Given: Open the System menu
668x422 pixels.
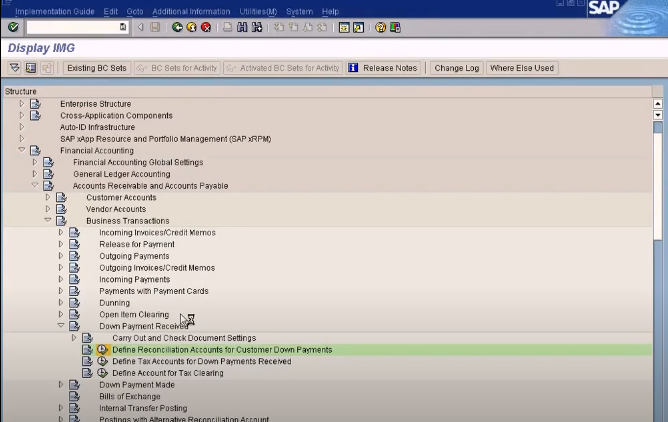Looking at the screenshot, I should tap(299, 11).
